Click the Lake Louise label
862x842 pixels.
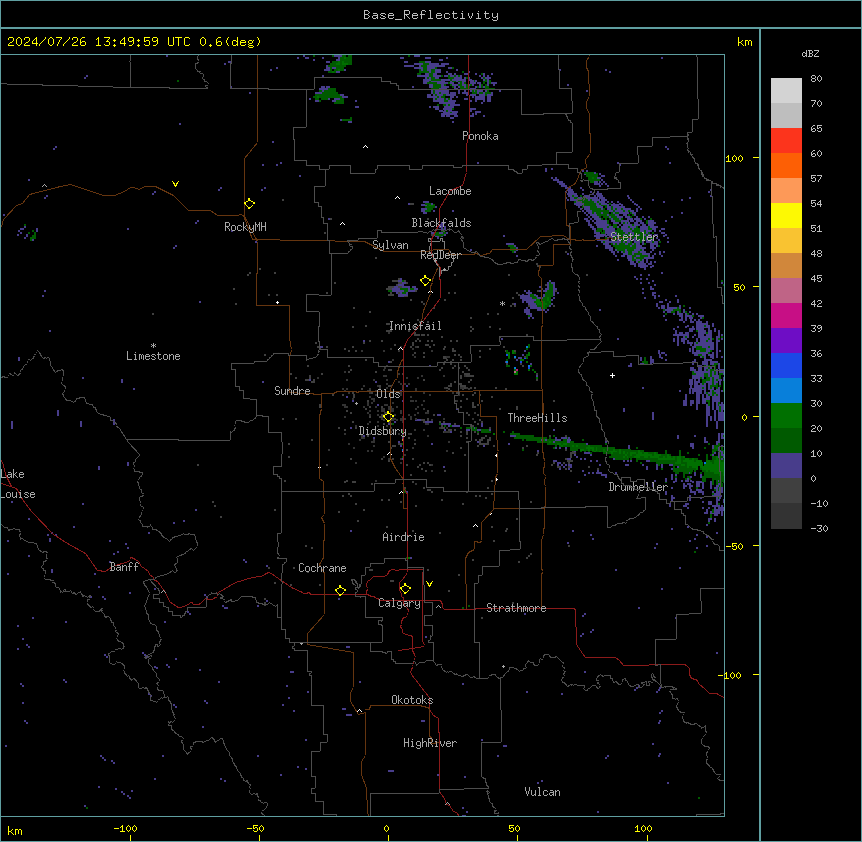coord(18,484)
